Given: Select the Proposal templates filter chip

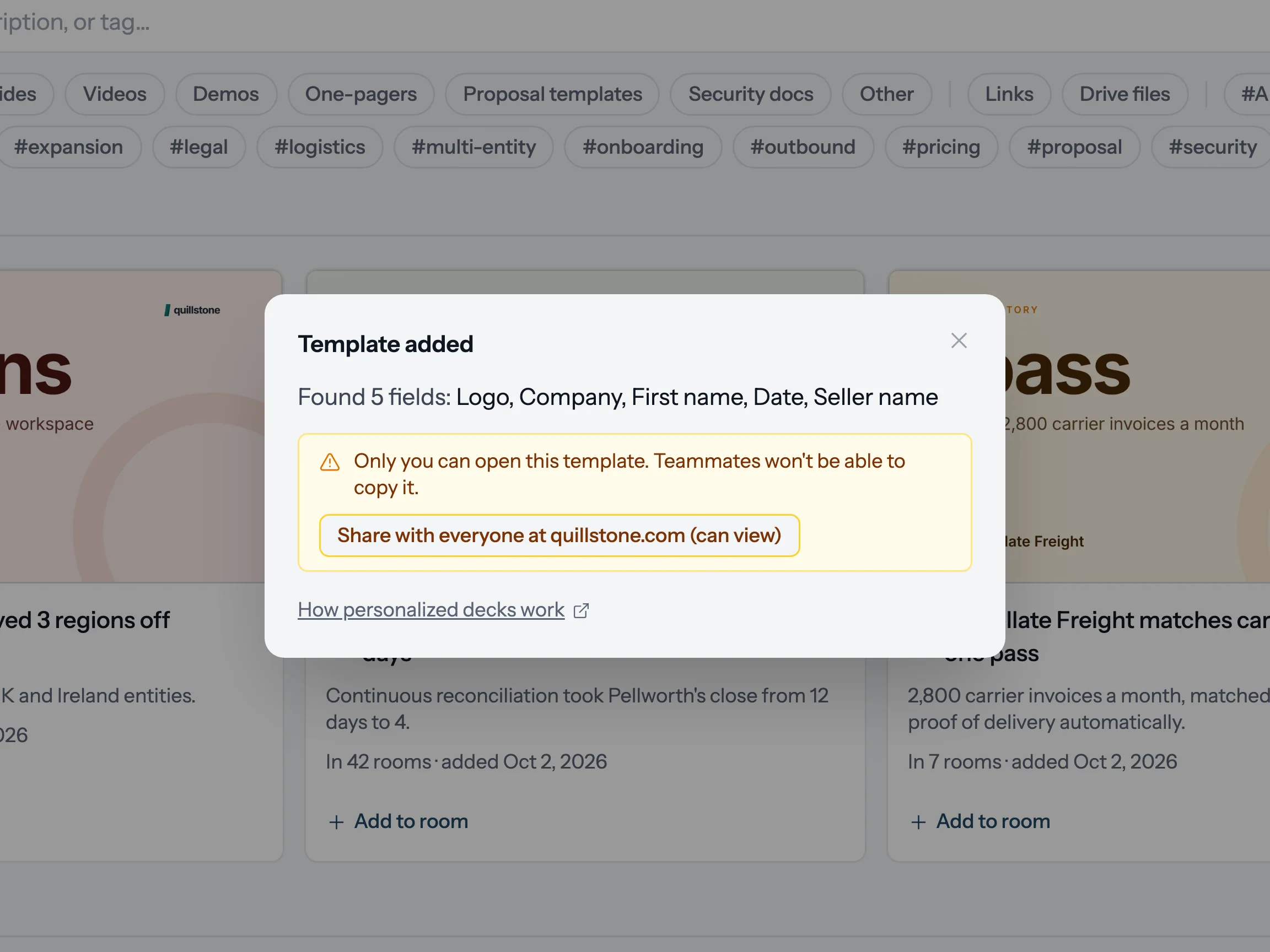Looking at the screenshot, I should click(552, 94).
